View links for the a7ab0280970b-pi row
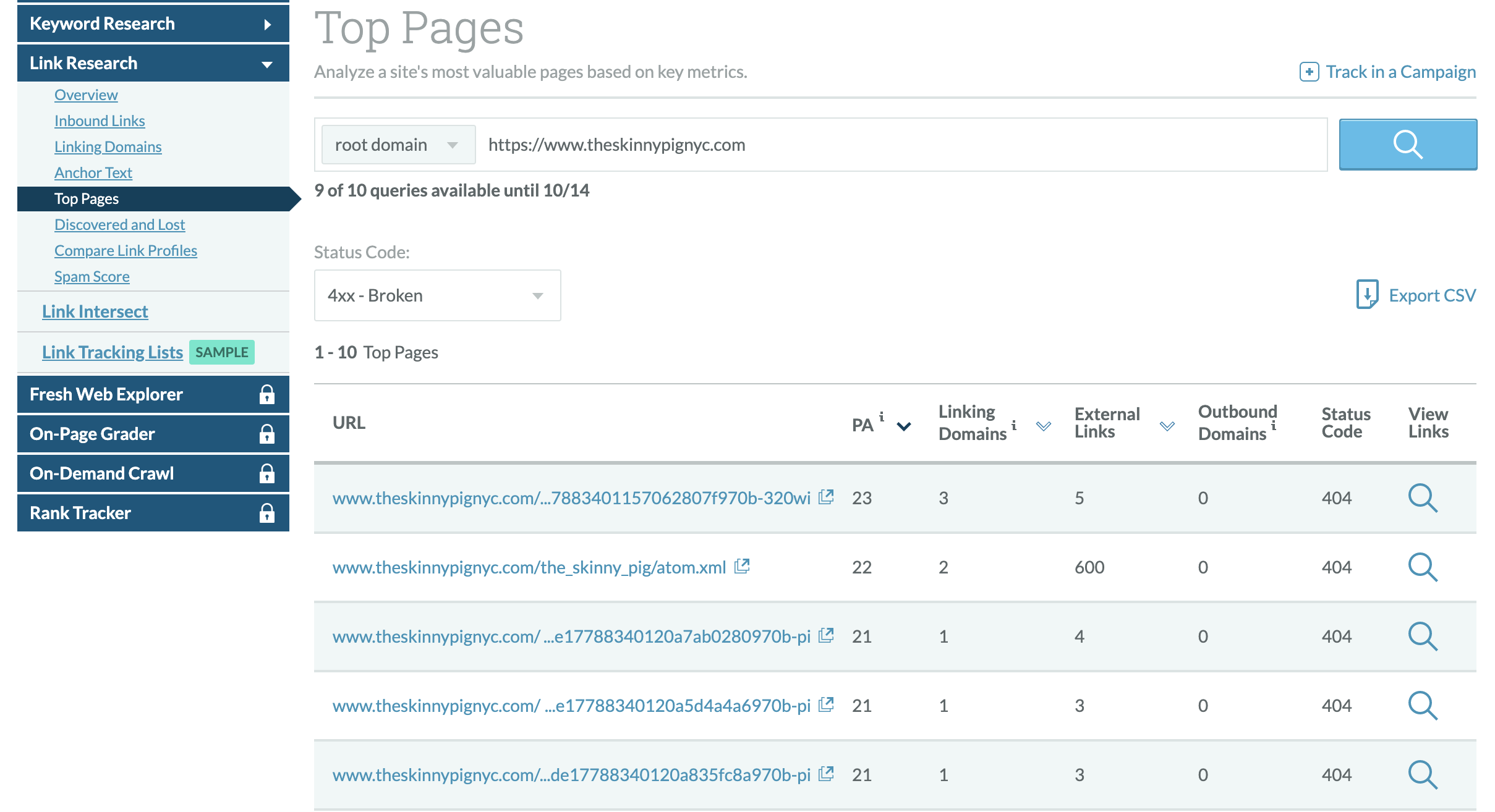1495x812 pixels. [1423, 636]
